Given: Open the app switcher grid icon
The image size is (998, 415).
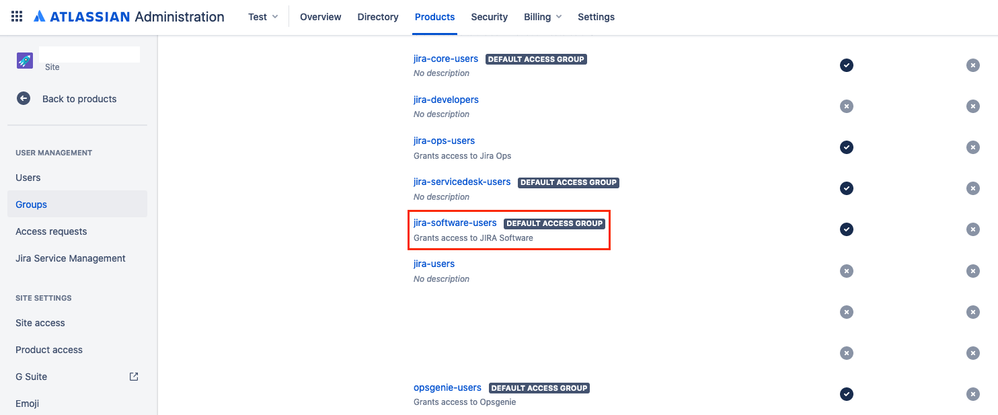Looking at the screenshot, I should tap(17, 17).
